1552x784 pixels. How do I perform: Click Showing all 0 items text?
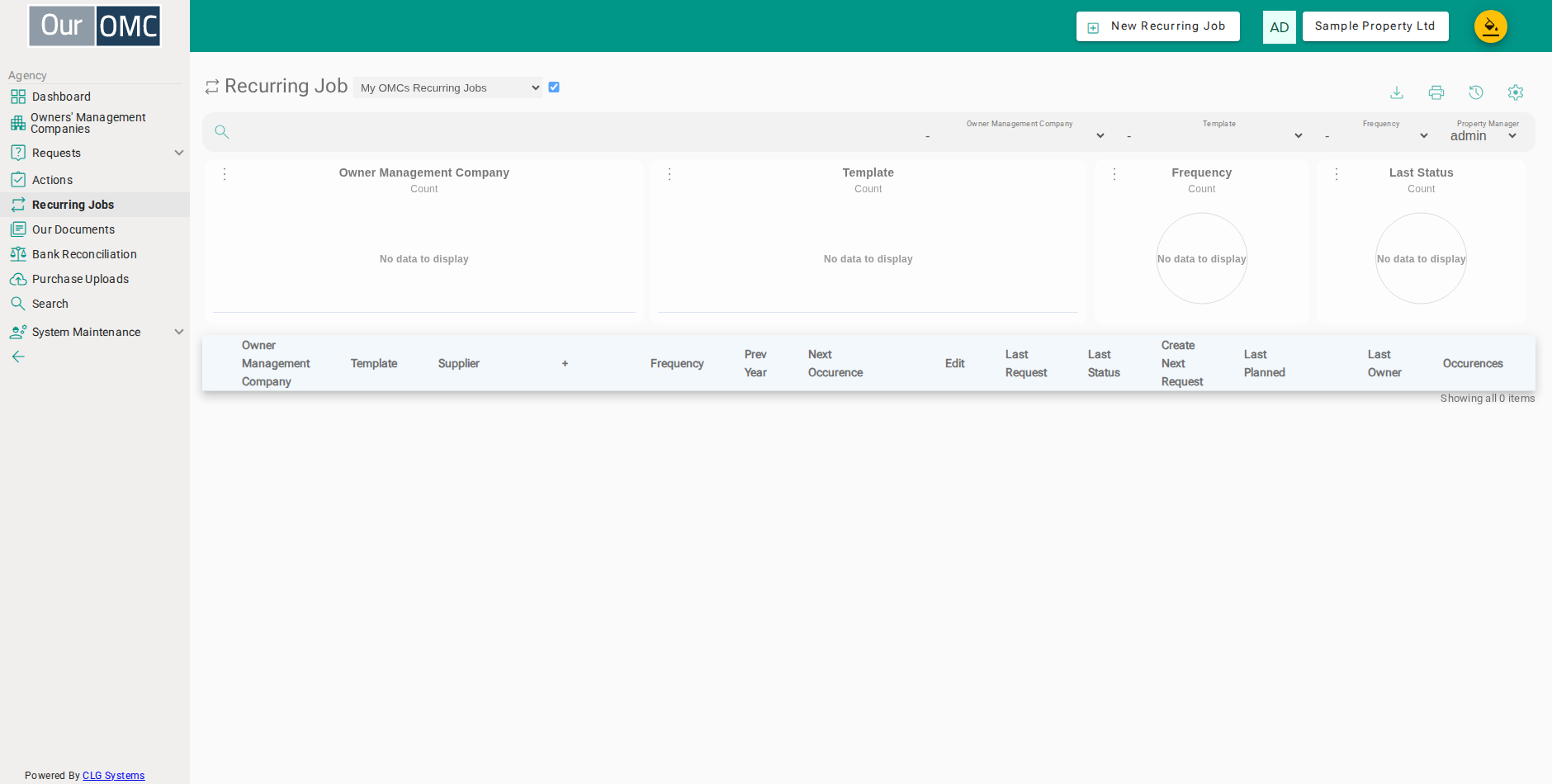click(x=1488, y=398)
